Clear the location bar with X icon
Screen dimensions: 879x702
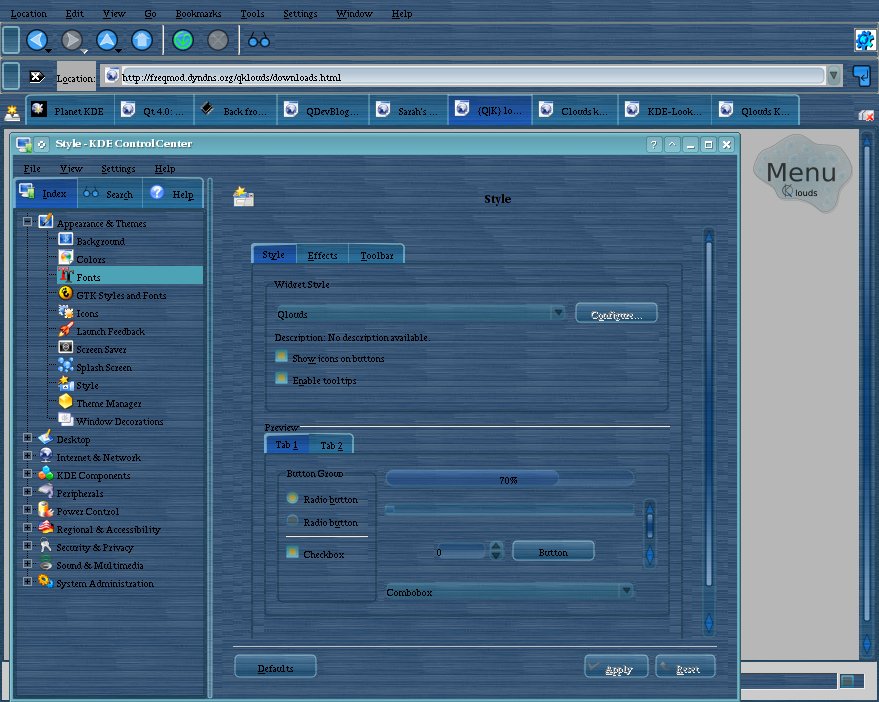(37, 77)
